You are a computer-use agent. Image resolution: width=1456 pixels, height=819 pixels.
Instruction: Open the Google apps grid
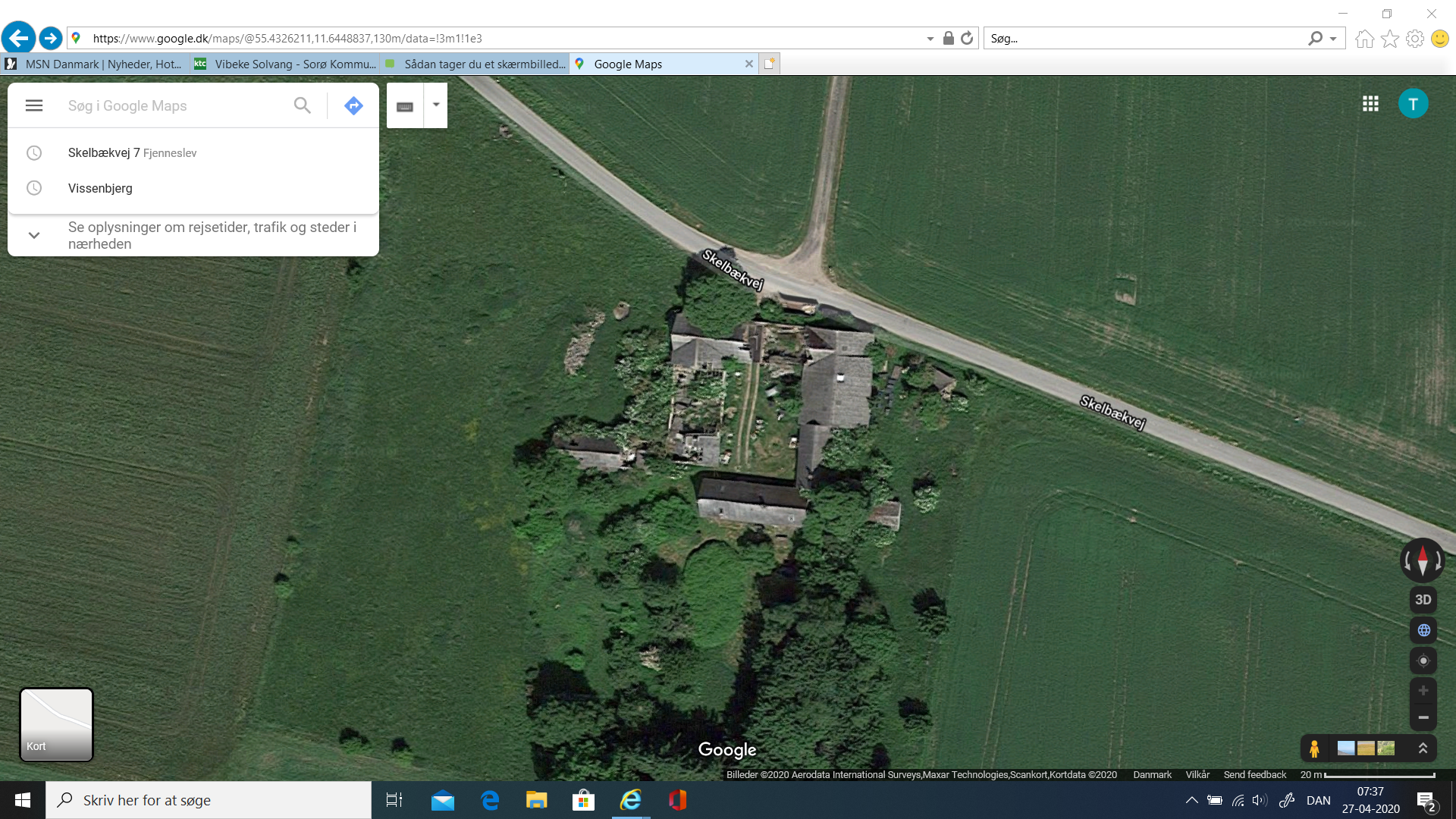[1370, 104]
